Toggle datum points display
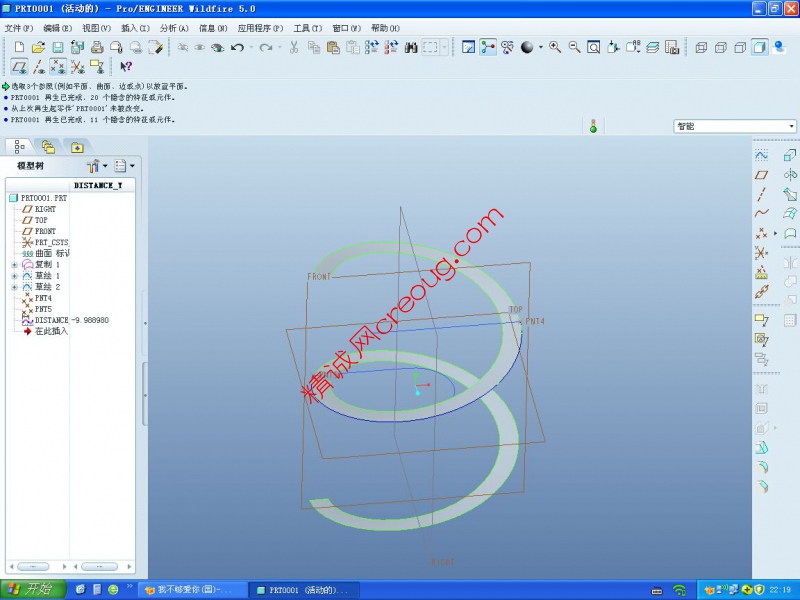800x600 pixels. 58,66
